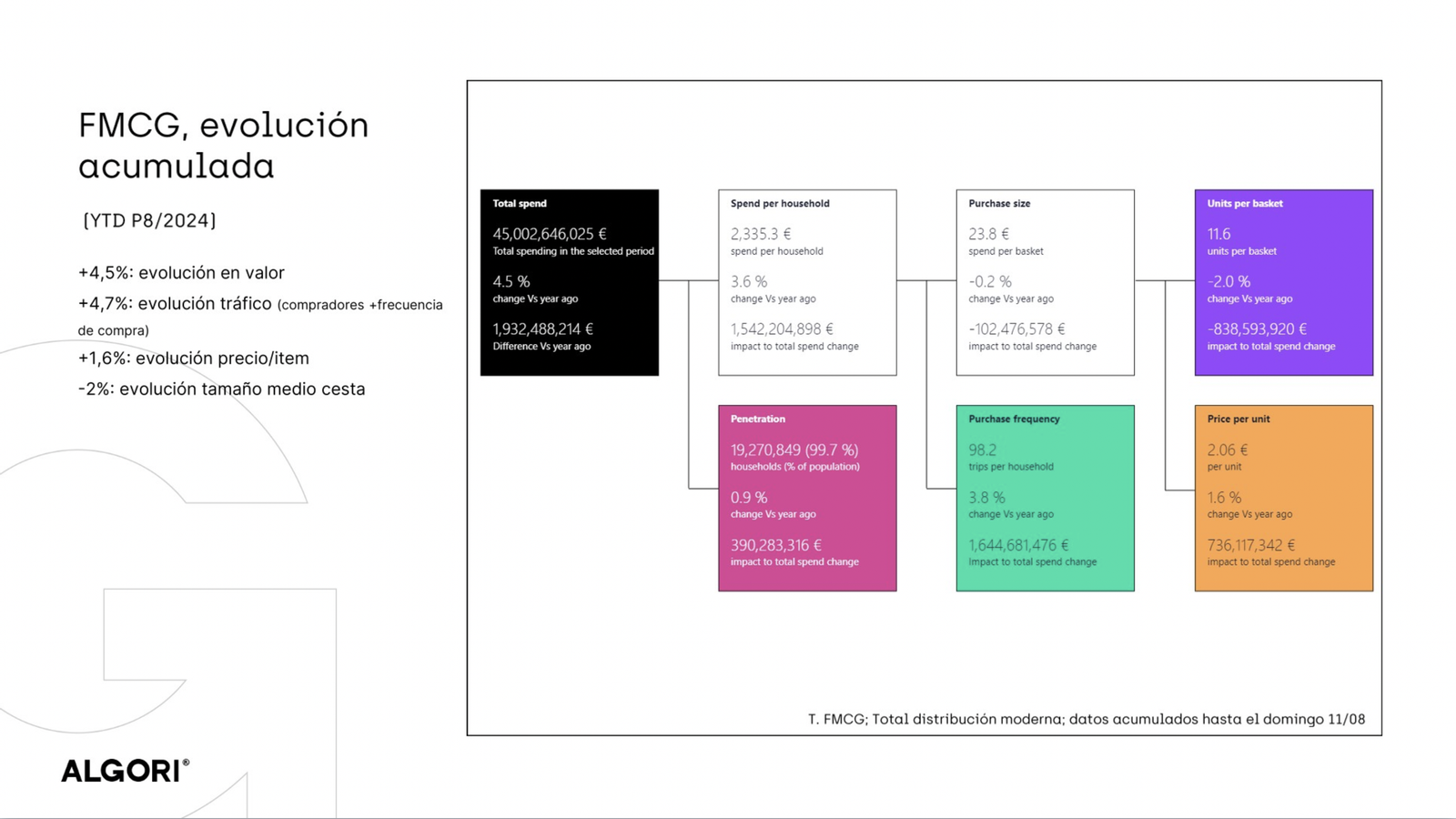Click the +4,5% evolución en valor line
Viewport: 1456px width, 819px height.
point(181,273)
